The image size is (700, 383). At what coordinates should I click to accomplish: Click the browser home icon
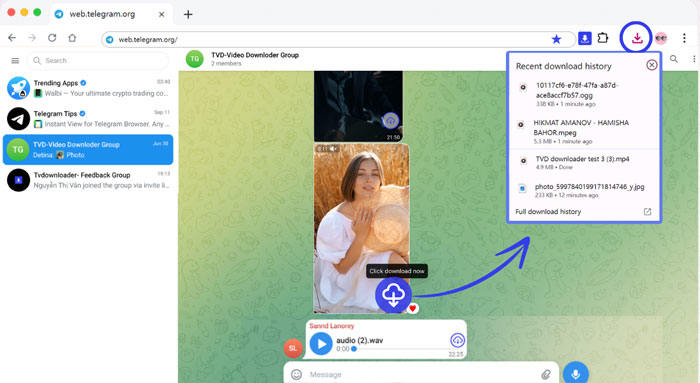(72, 38)
